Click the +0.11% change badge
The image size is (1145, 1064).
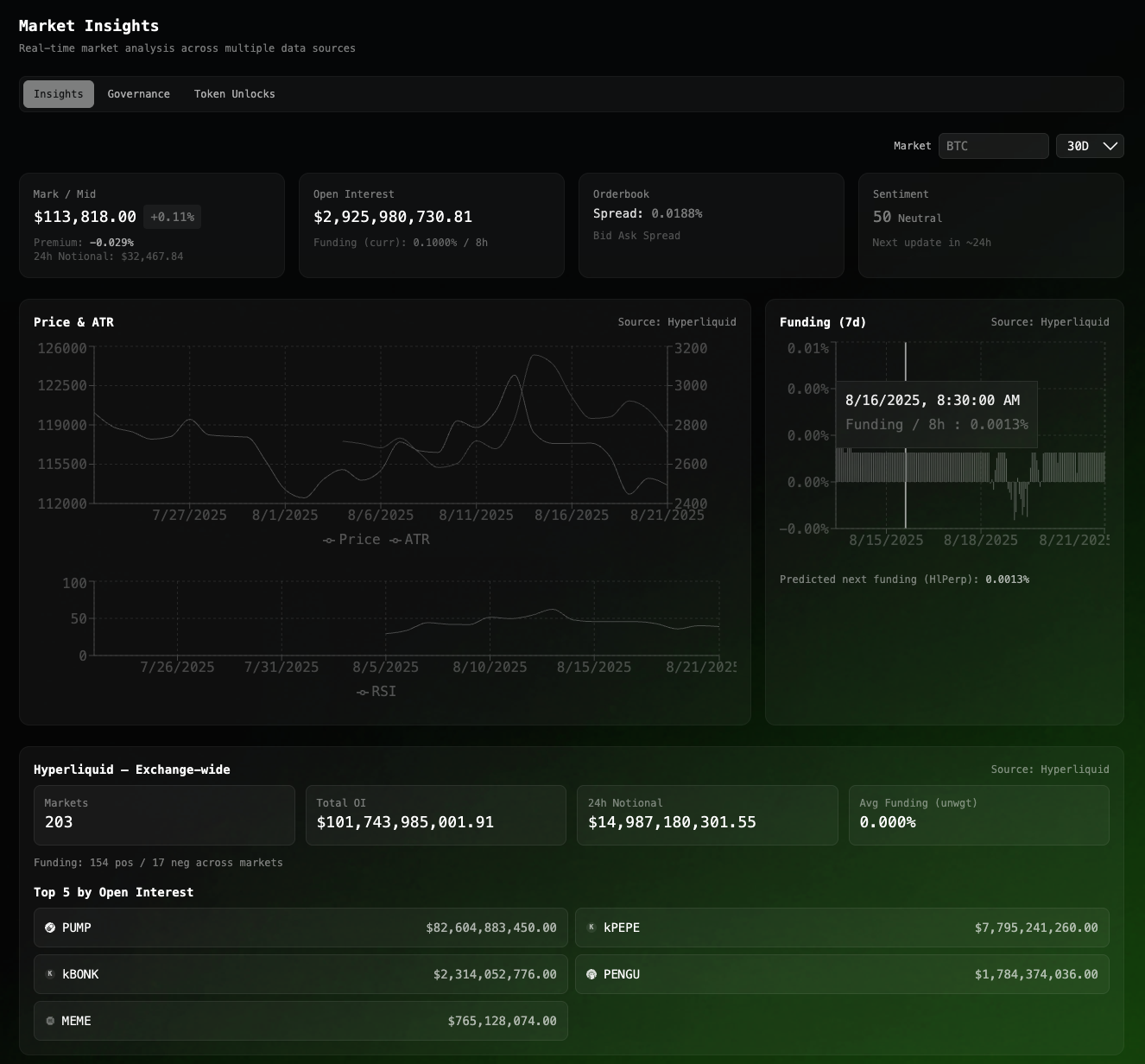point(172,217)
